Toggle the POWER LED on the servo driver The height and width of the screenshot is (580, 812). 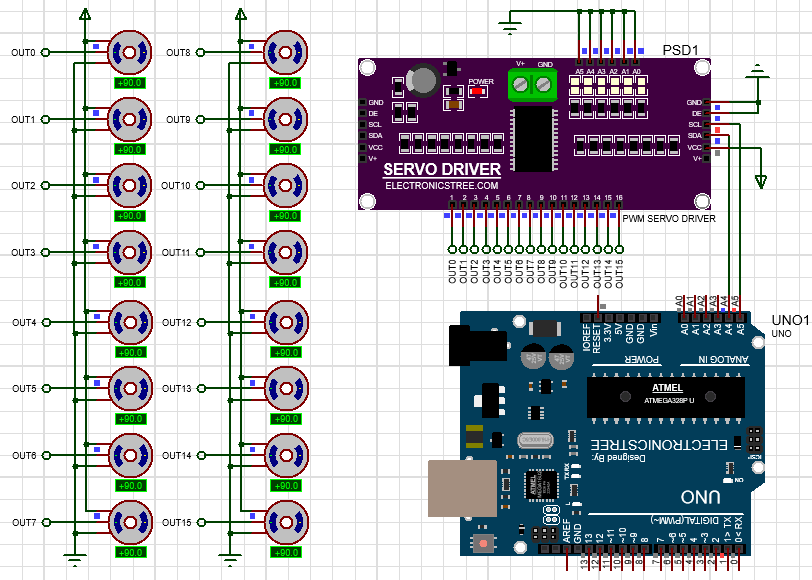[477, 90]
